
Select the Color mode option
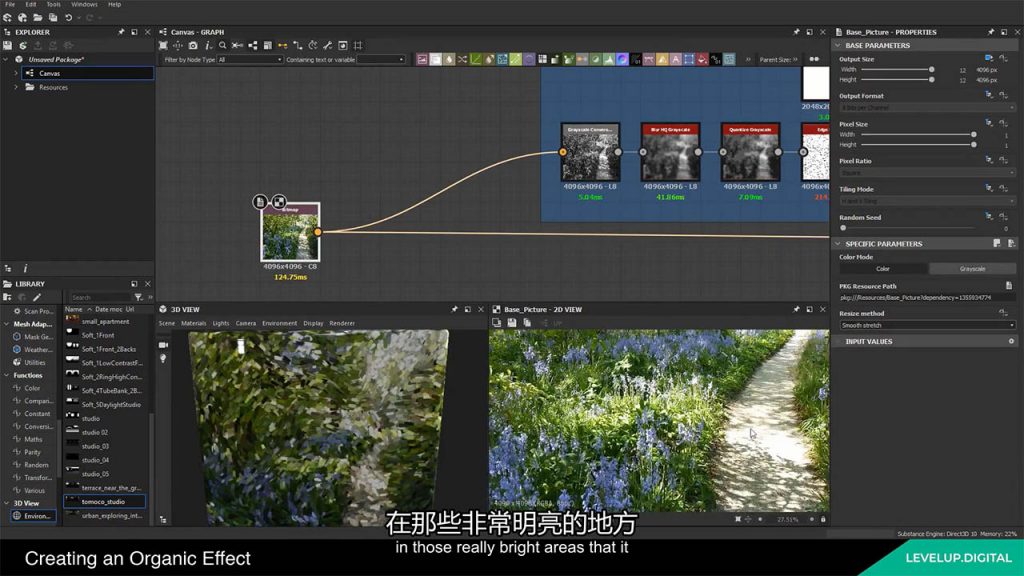[883, 268]
